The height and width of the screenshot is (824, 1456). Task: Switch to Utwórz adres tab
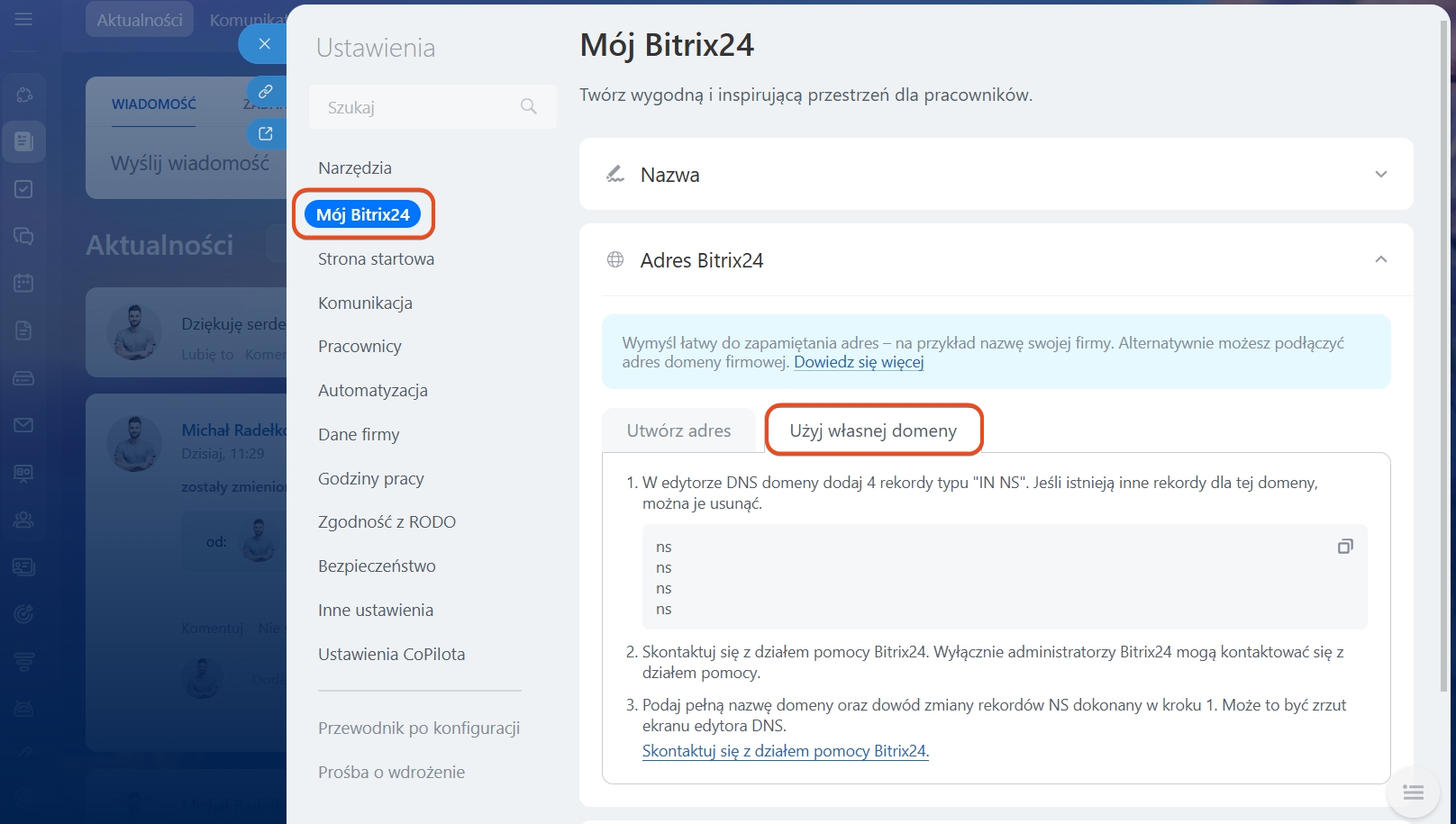[x=678, y=430]
